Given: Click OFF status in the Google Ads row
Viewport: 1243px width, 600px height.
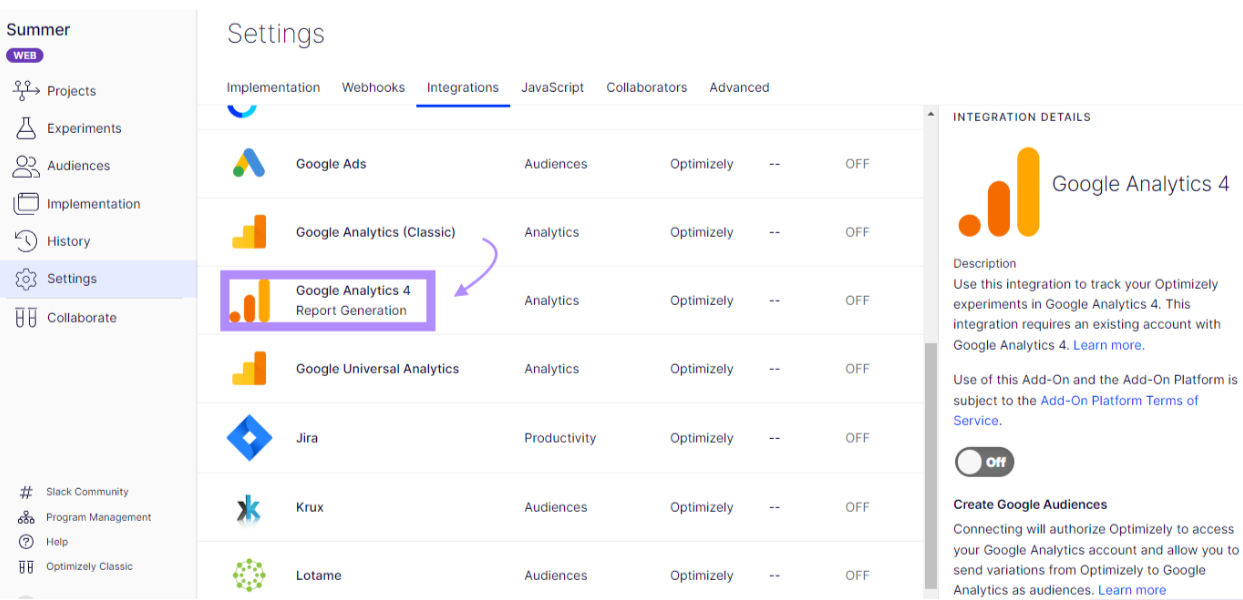Looking at the screenshot, I should (x=857, y=164).
